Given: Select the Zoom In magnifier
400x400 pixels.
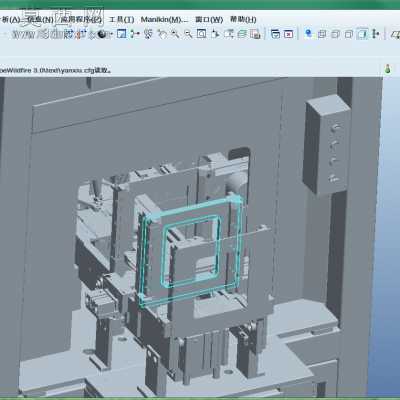Looking at the screenshot, I should [175, 34].
